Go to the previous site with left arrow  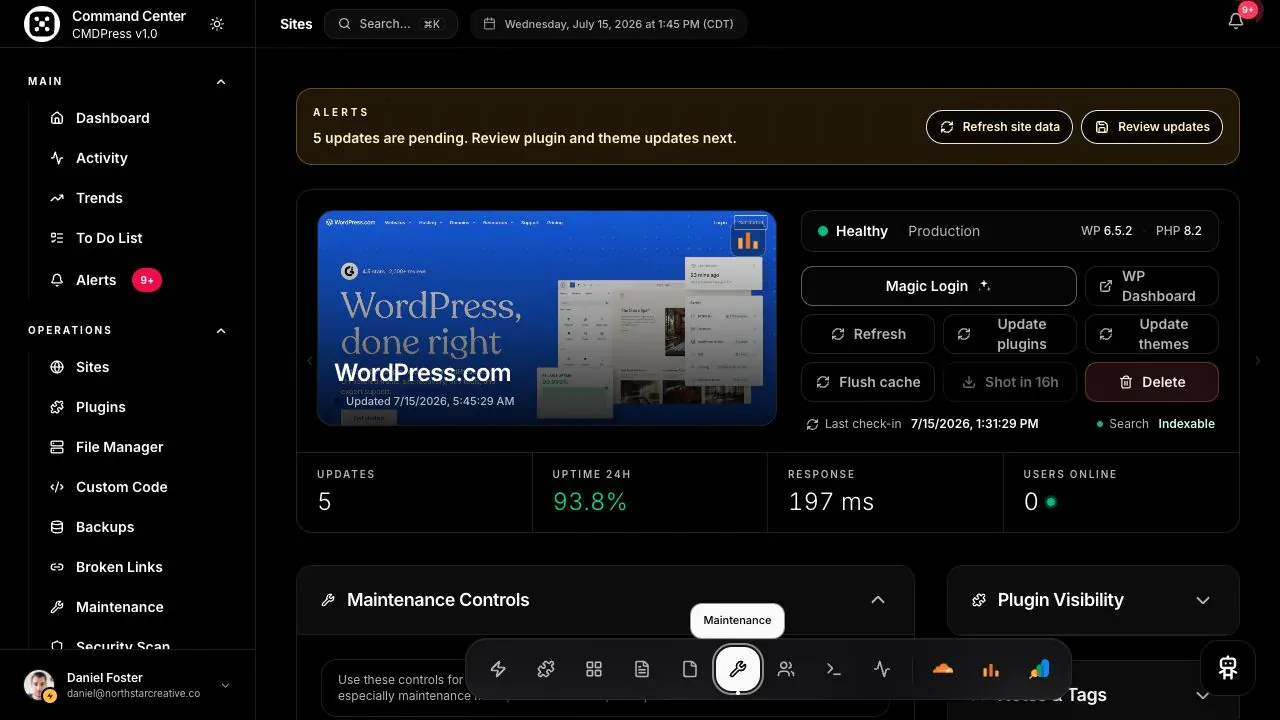click(x=309, y=361)
